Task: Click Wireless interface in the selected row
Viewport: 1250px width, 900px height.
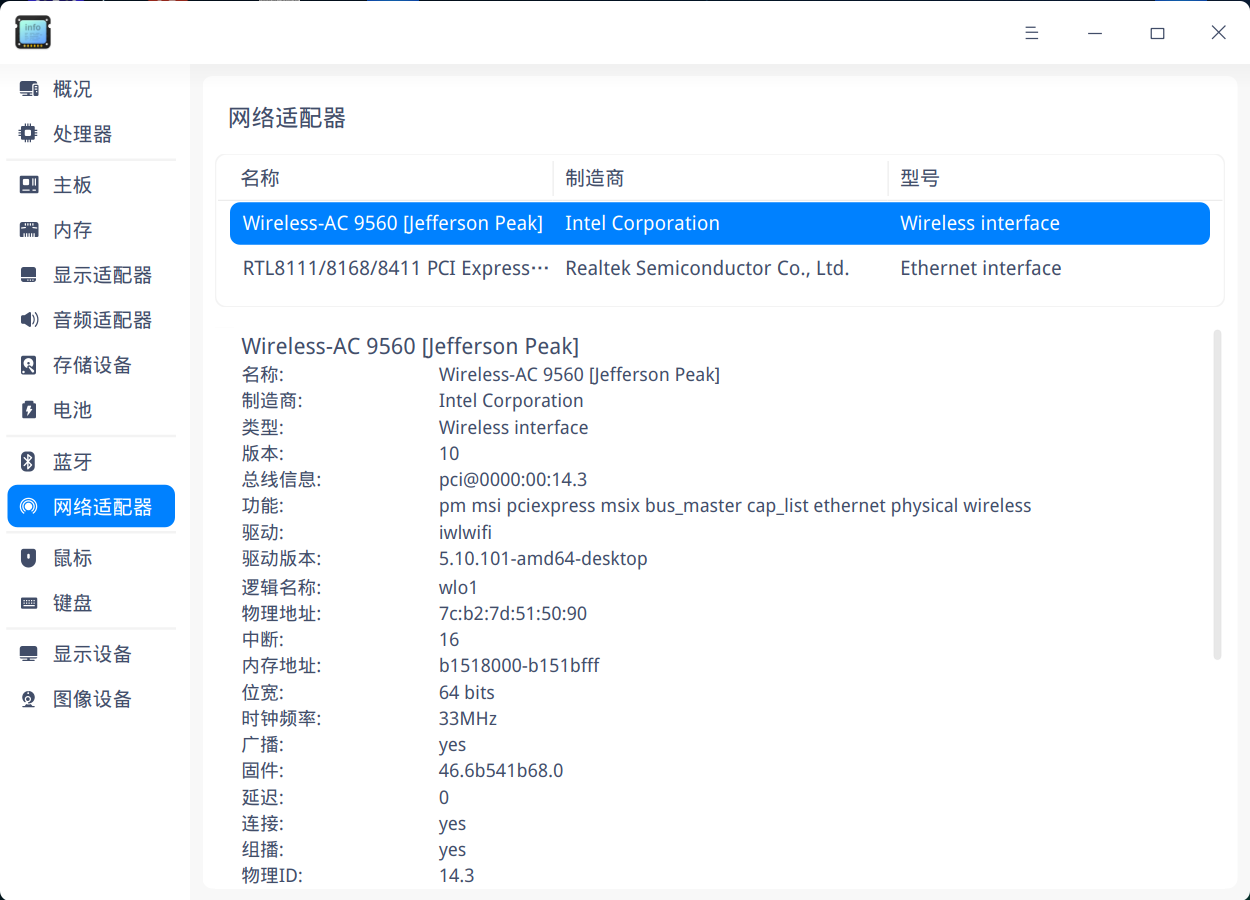Action: (980, 223)
